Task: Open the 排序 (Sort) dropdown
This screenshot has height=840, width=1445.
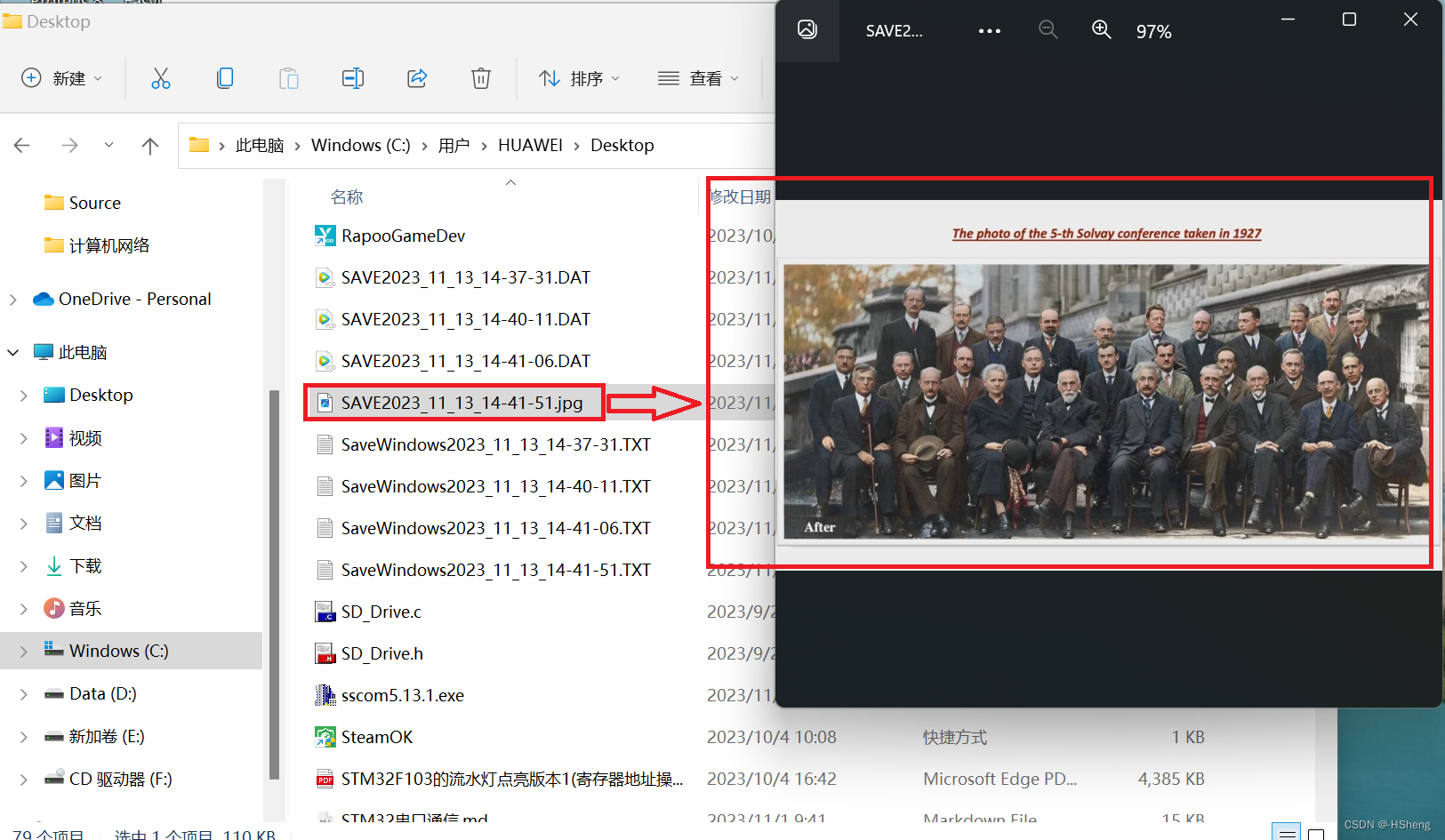Action: tap(579, 78)
